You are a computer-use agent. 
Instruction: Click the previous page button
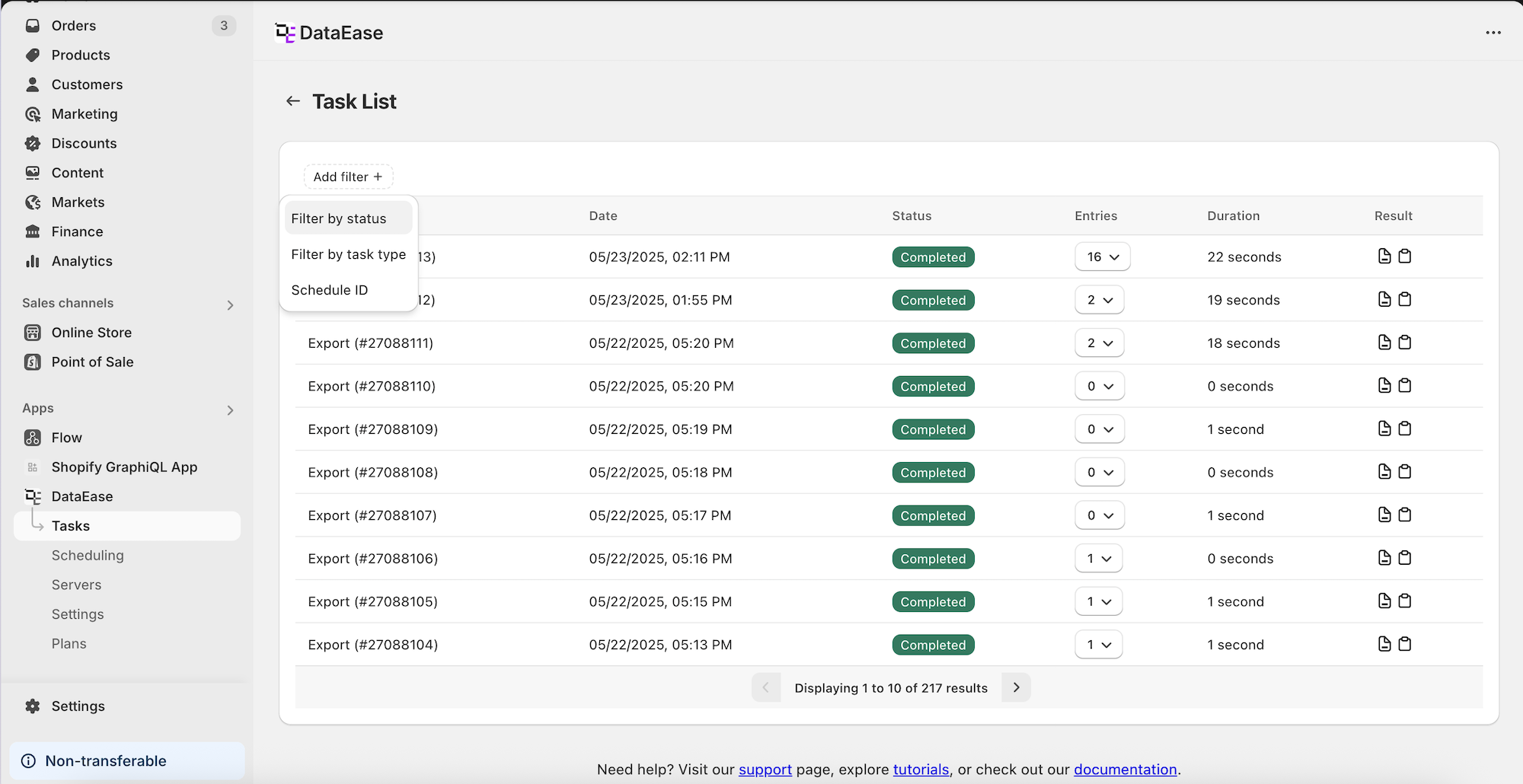pos(766,687)
